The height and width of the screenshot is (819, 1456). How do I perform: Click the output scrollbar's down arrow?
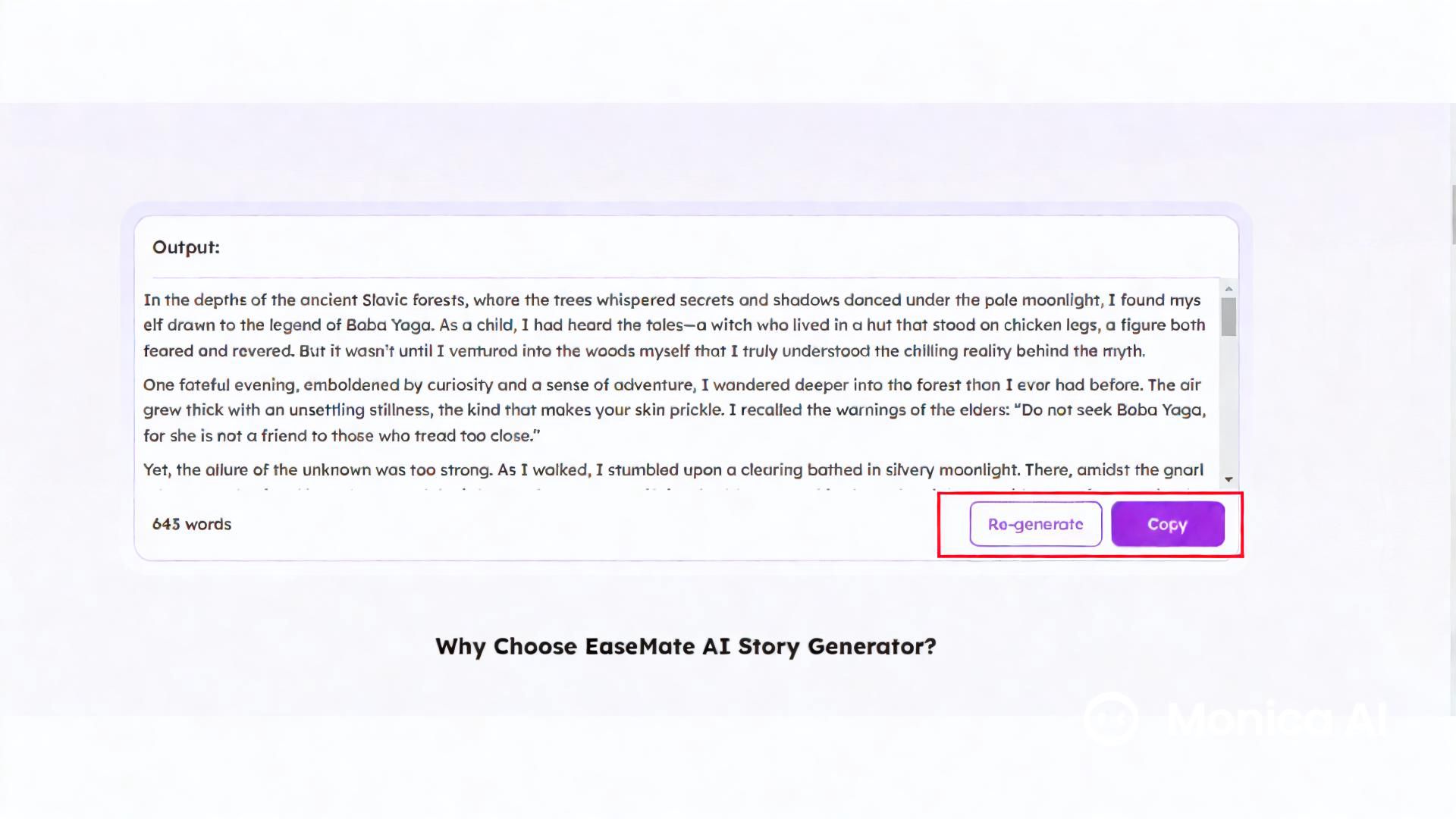pos(1228,479)
